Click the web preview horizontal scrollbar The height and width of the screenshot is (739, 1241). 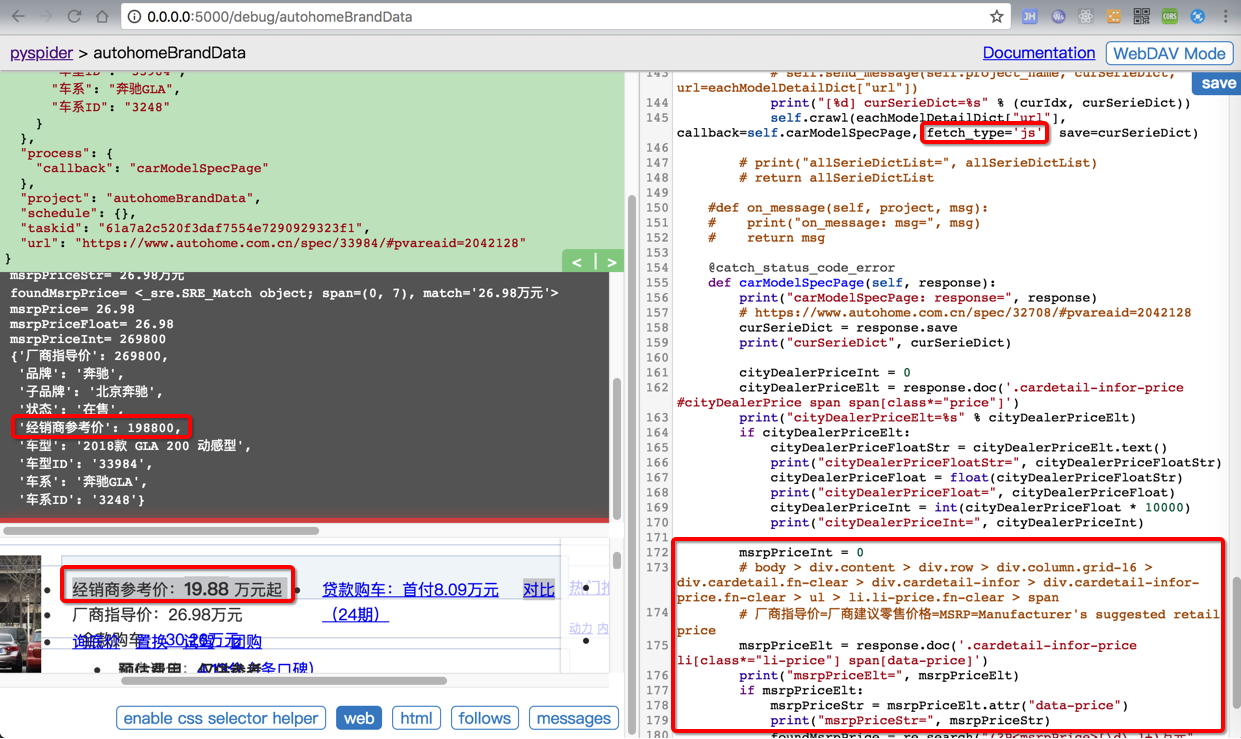click(283, 681)
